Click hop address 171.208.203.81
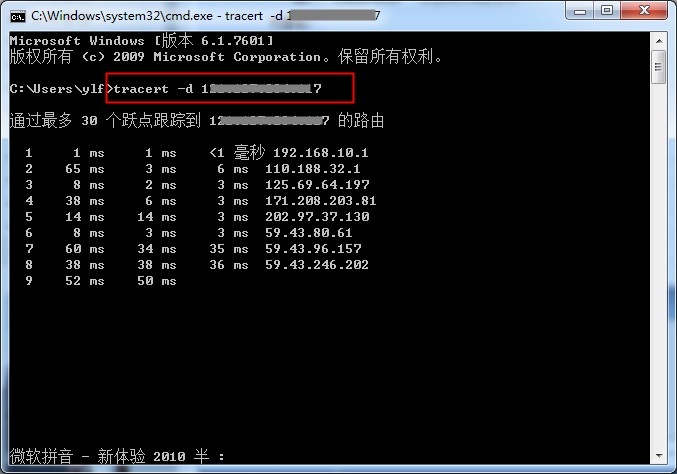 (320, 201)
